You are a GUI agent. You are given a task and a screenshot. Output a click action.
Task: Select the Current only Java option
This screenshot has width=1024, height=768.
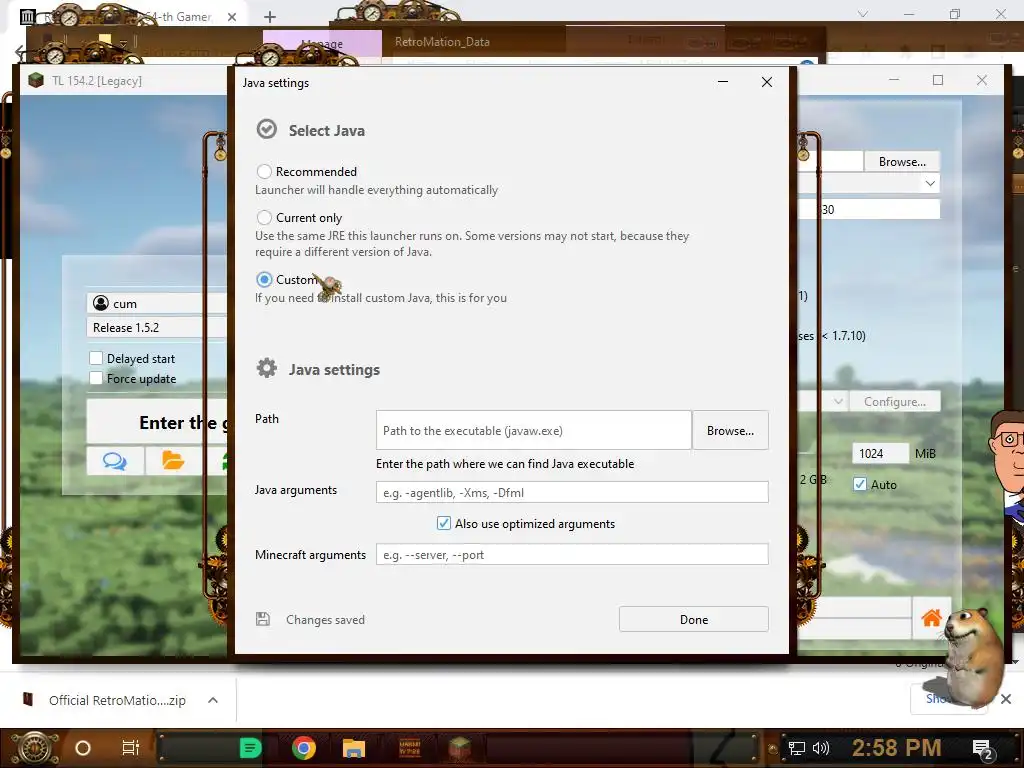coord(264,217)
